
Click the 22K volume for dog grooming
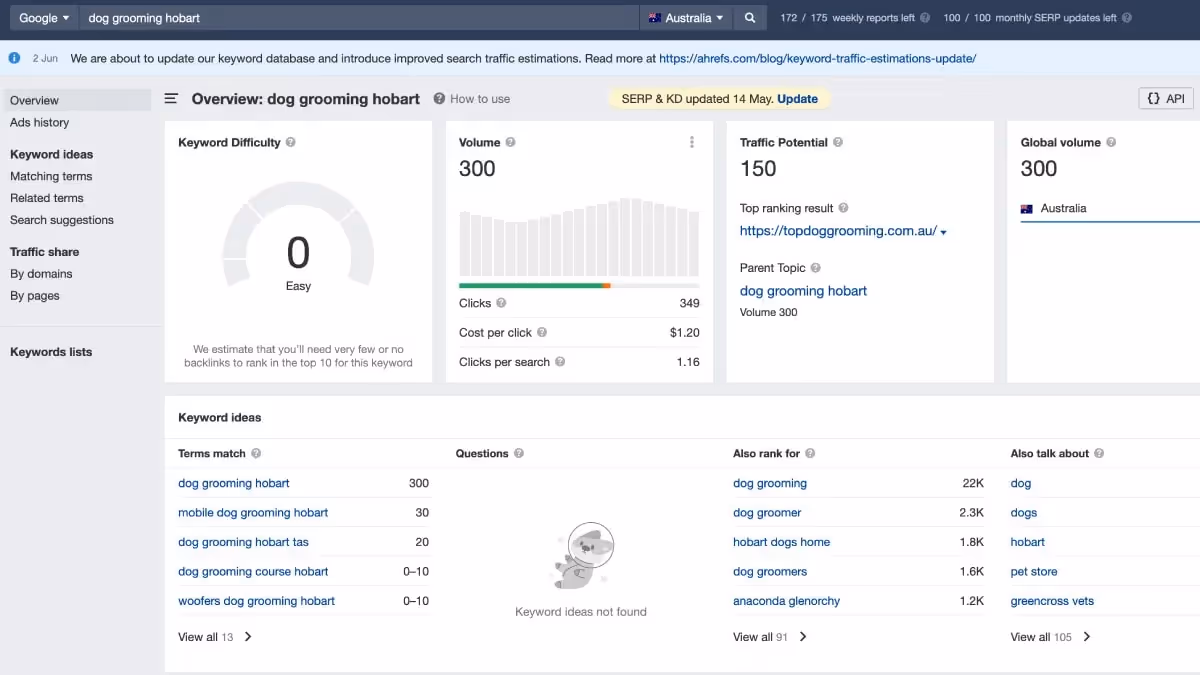point(973,483)
